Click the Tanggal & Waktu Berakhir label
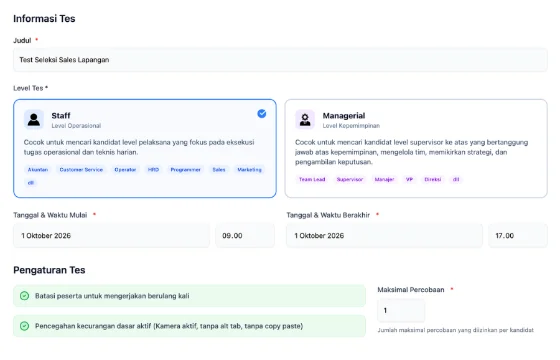 [x=328, y=215]
